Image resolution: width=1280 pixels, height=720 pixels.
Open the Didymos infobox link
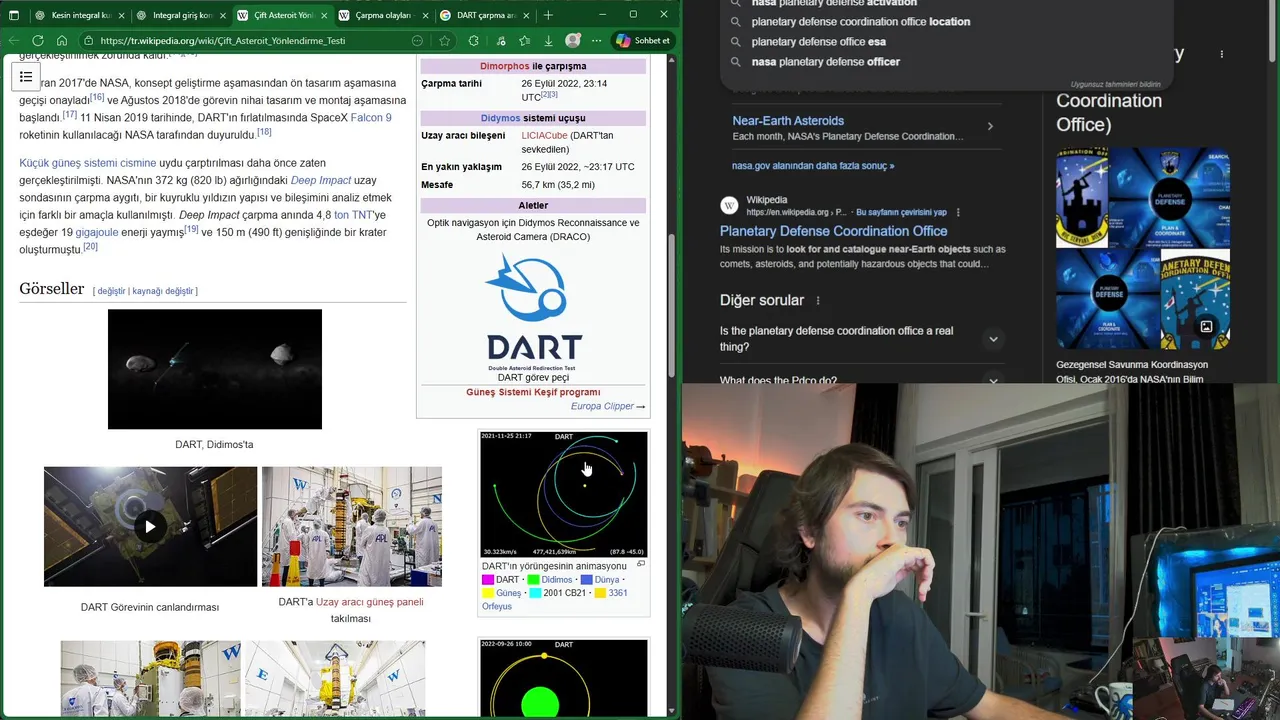[x=500, y=118]
